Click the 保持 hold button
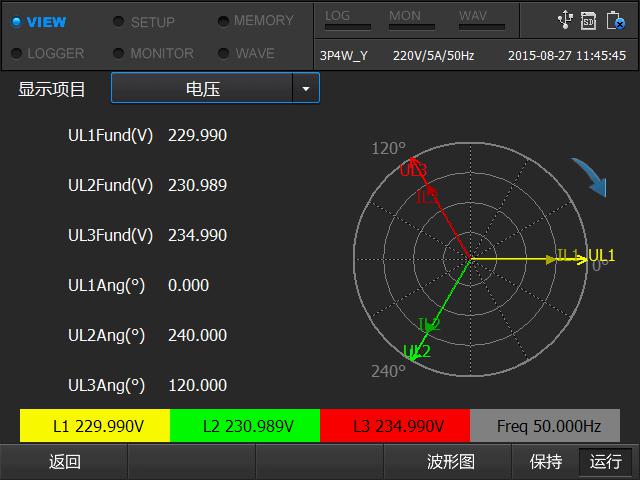 click(x=545, y=462)
